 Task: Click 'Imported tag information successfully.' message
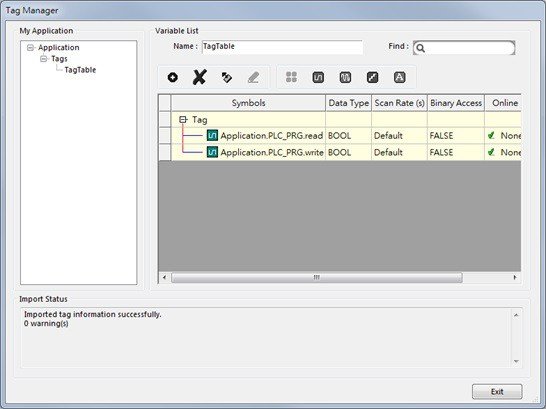click(93, 314)
